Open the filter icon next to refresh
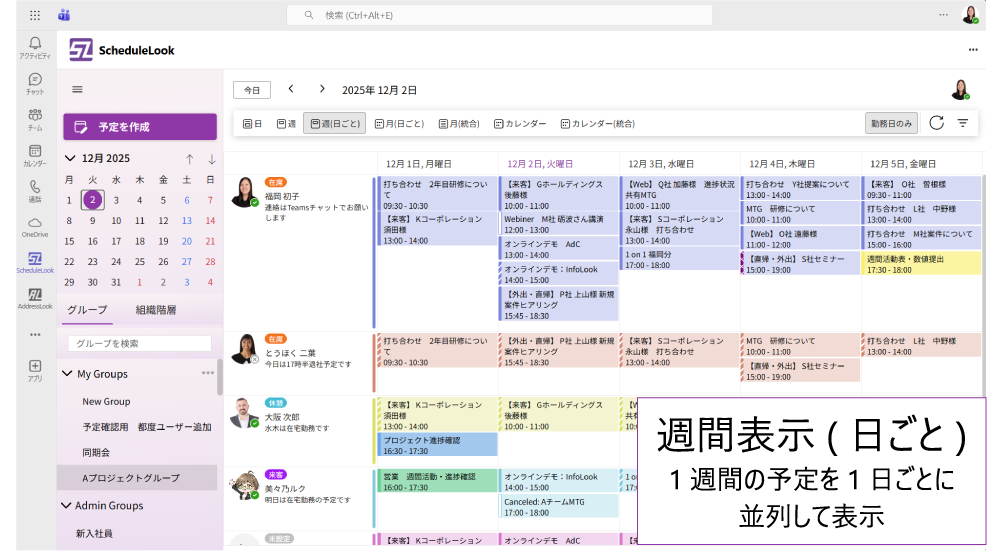 click(963, 123)
